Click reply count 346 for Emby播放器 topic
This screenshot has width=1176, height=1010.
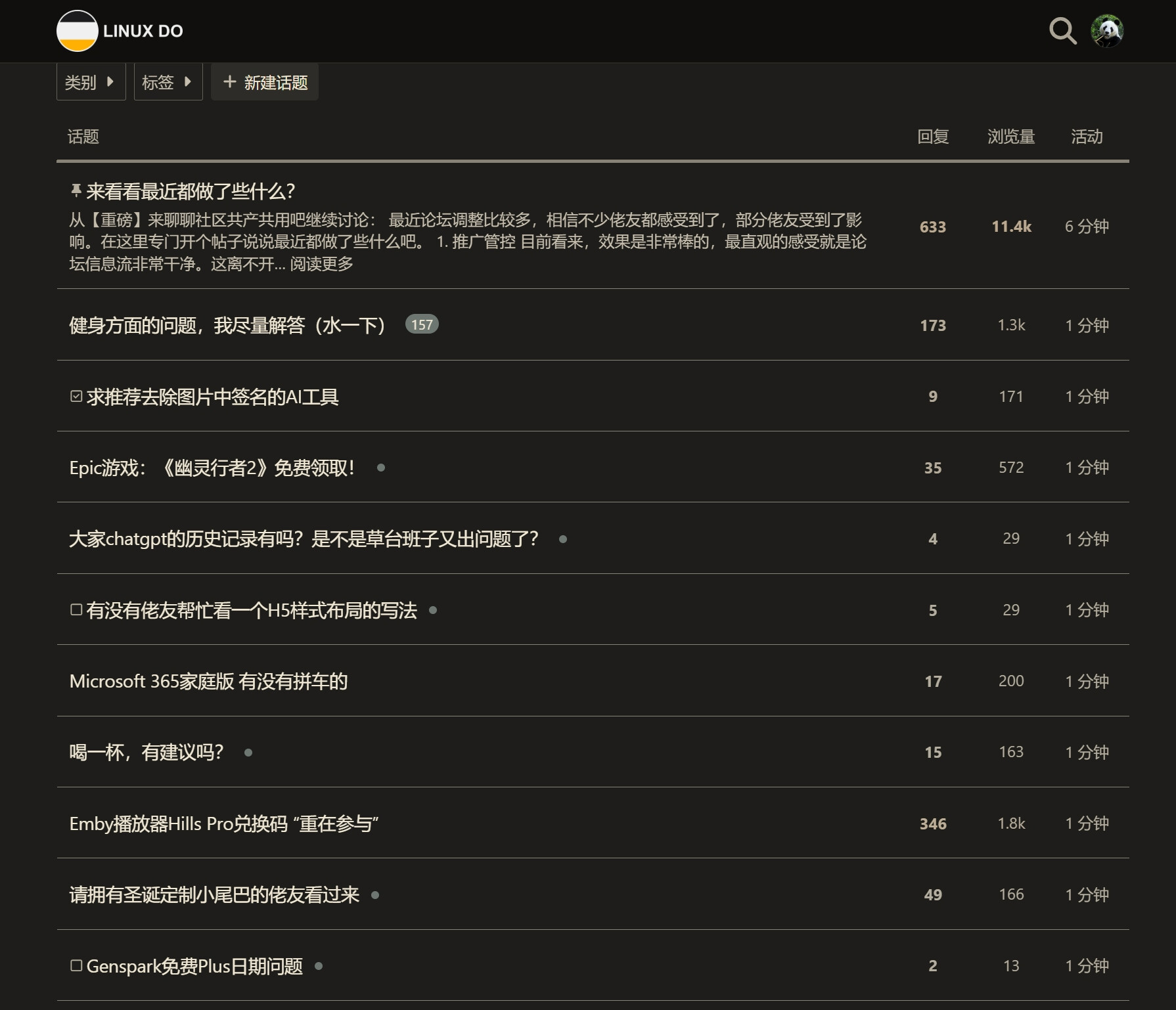933,823
